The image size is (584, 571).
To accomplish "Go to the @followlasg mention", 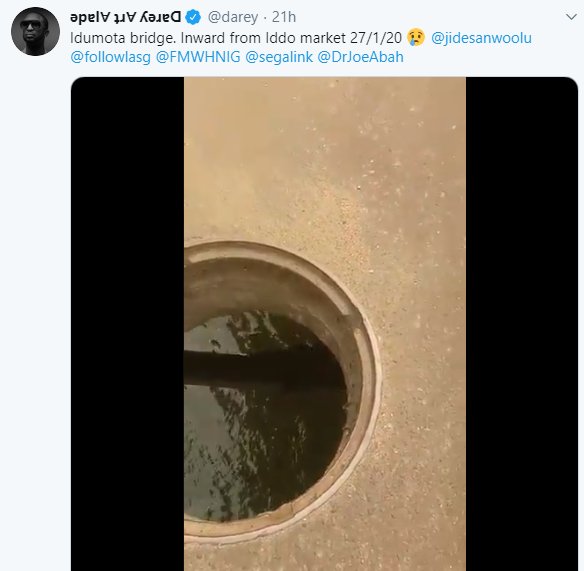I will coord(111,57).
